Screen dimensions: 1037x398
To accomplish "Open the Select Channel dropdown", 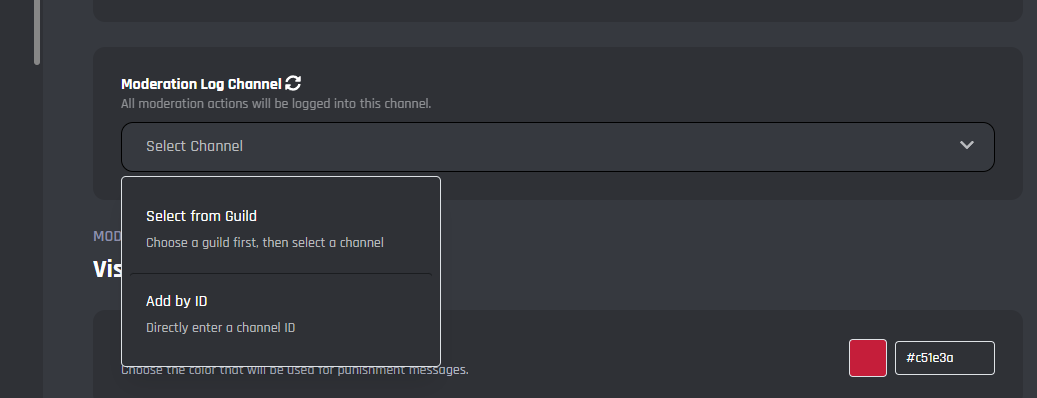I will tap(558, 147).
